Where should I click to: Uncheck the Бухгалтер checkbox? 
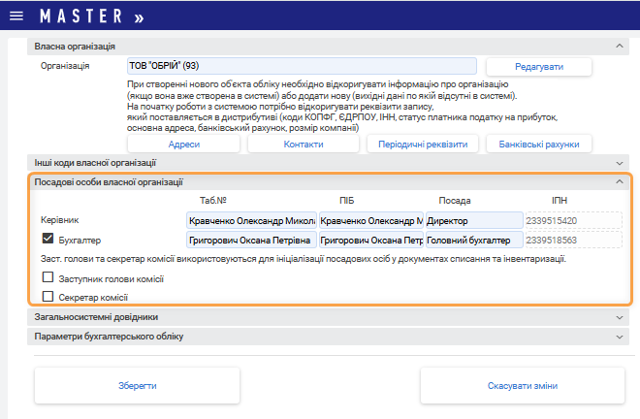pyautogui.click(x=48, y=240)
